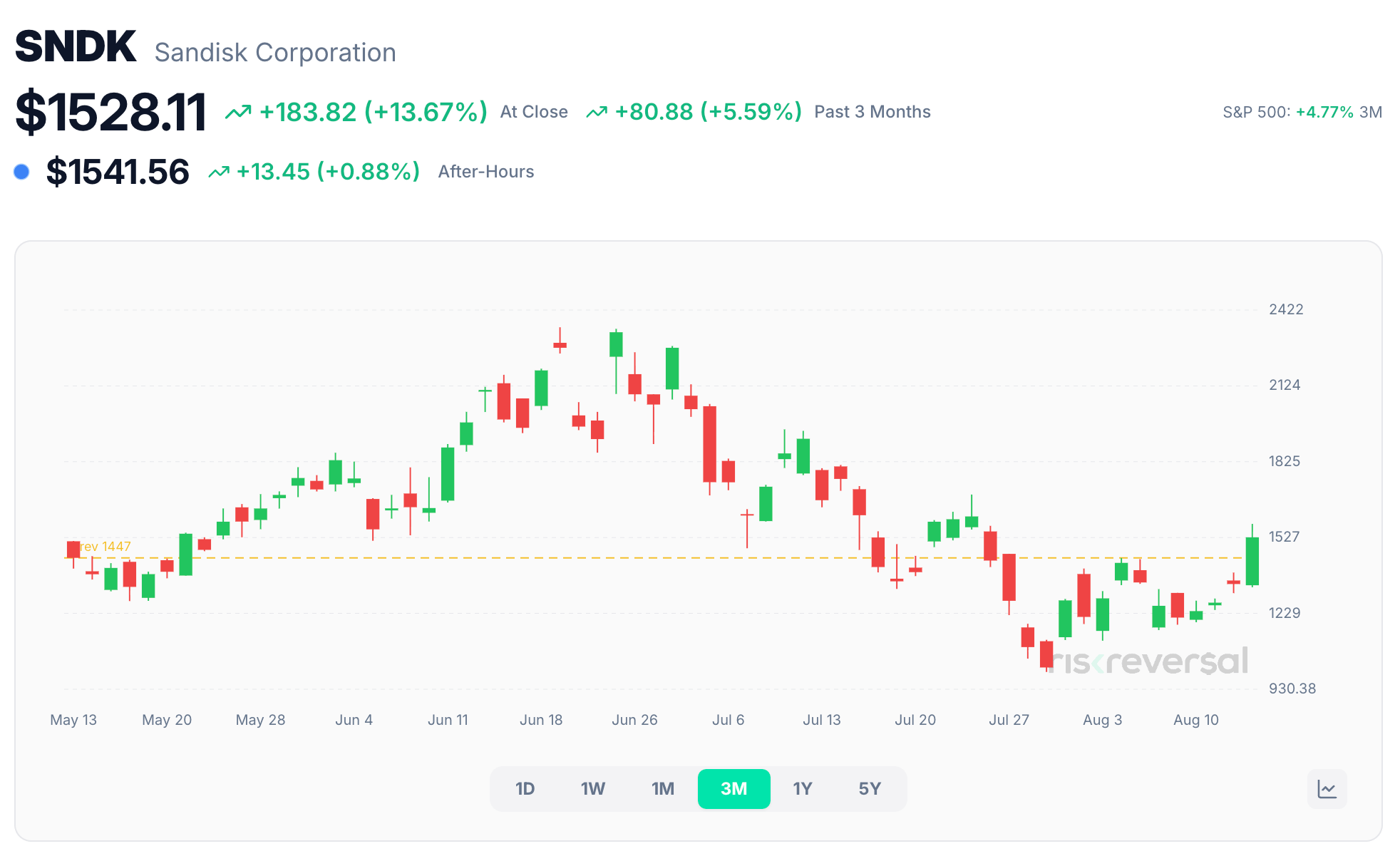
Task: Click the Sandisk Corporation company name
Action: tap(275, 53)
